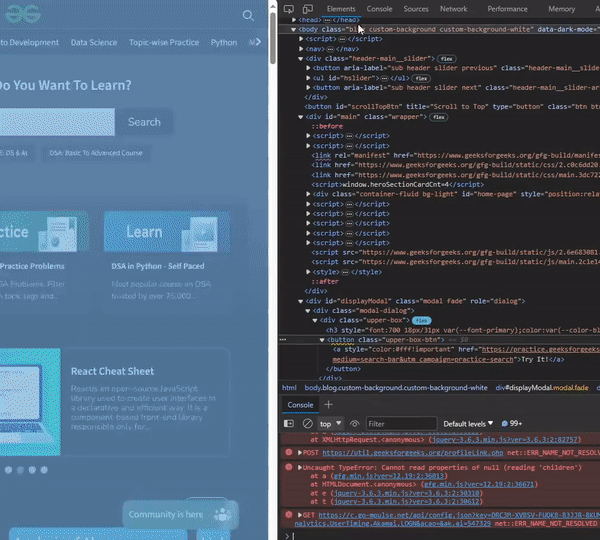
Task: Click the ellipsis badge in ul#hslider
Action: pos(384,78)
